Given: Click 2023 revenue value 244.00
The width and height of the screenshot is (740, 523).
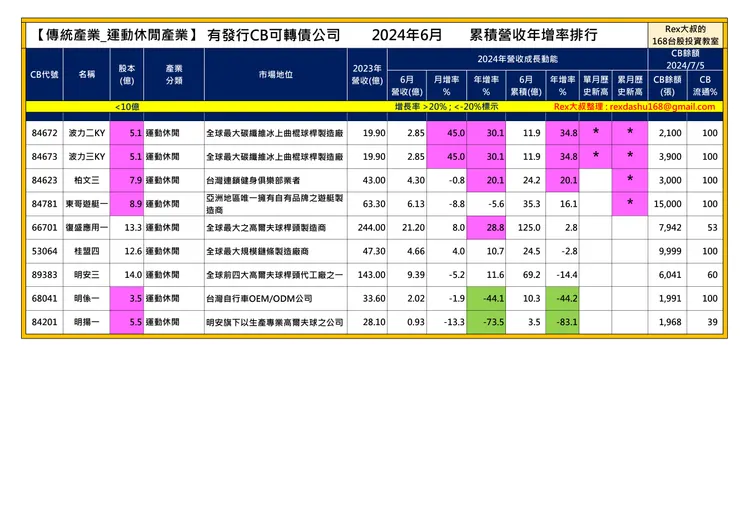Looking at the screenshot, I should 371,228.
